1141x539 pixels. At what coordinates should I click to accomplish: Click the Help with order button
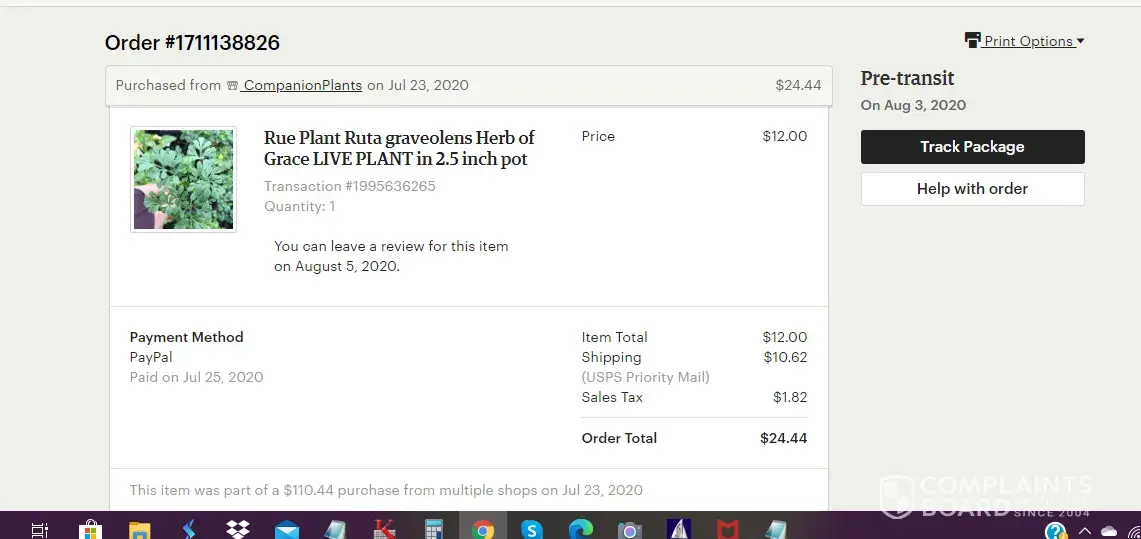(972, 189)
